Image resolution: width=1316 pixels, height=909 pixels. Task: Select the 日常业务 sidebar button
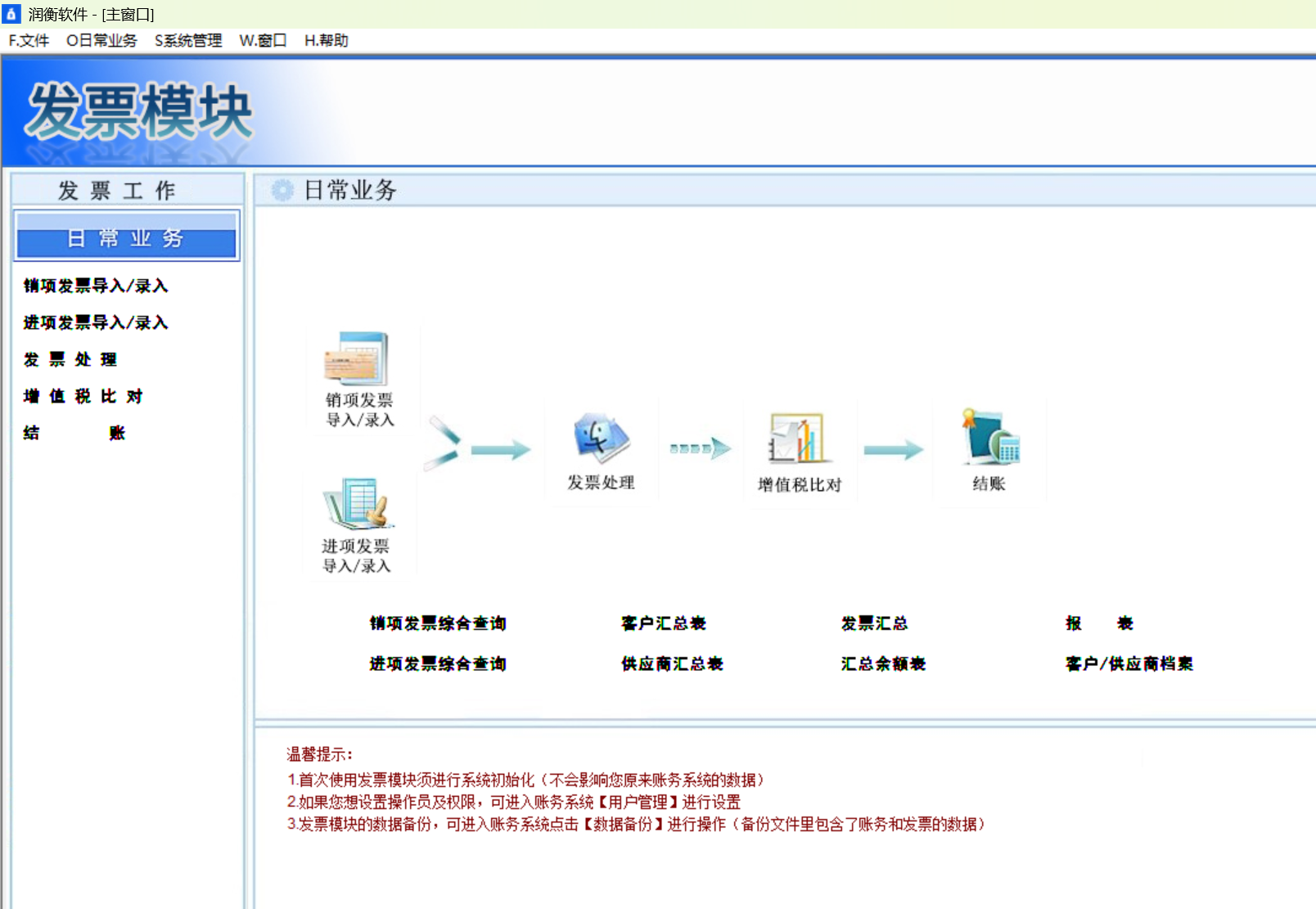coord(127,236)
